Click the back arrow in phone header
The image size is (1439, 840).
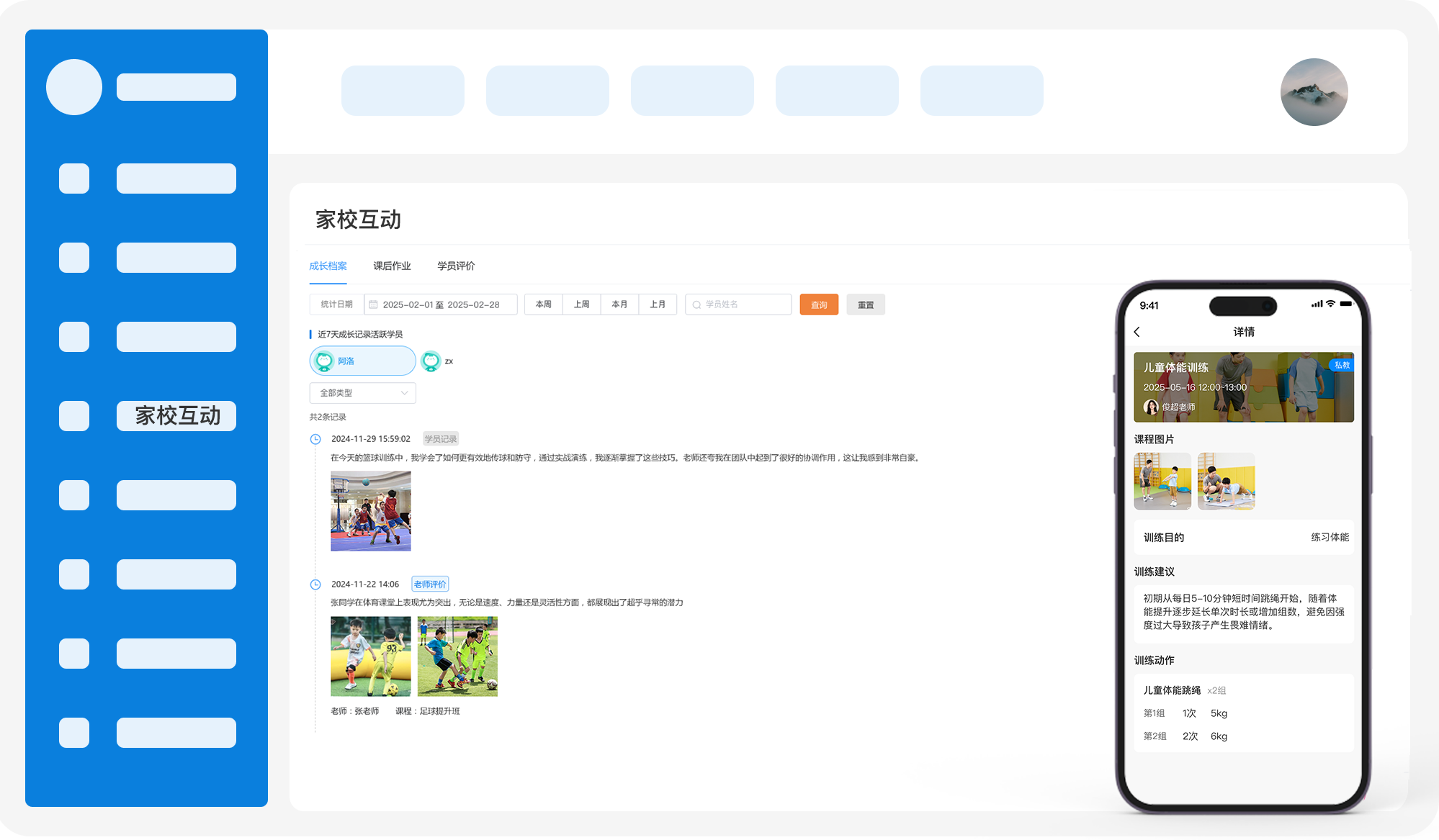click(x=1137, y=332)
